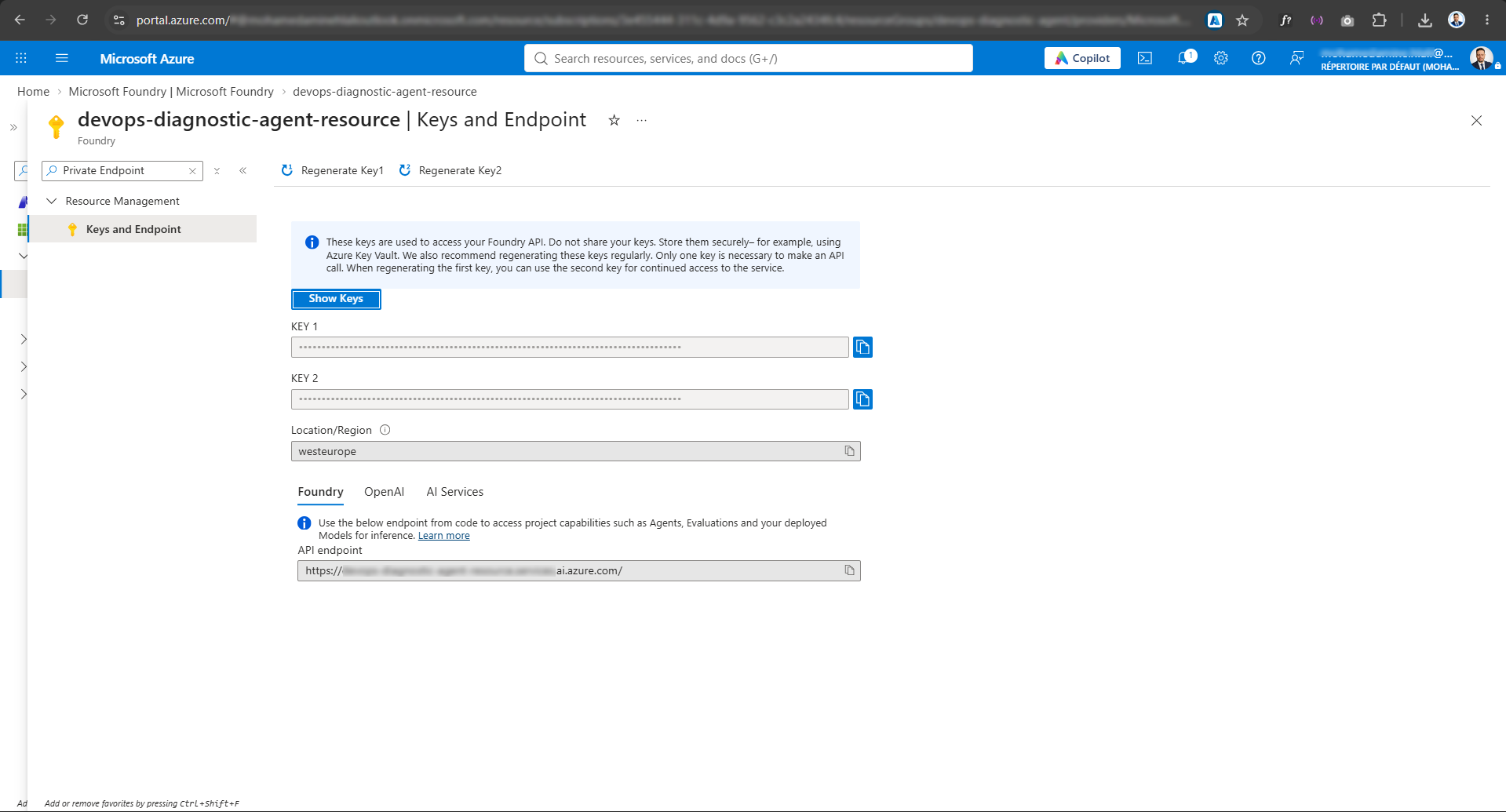Viewport: 1506px width, 812px height.
Task: Open the Microsoft apps grid launcher
Action: 21,58
